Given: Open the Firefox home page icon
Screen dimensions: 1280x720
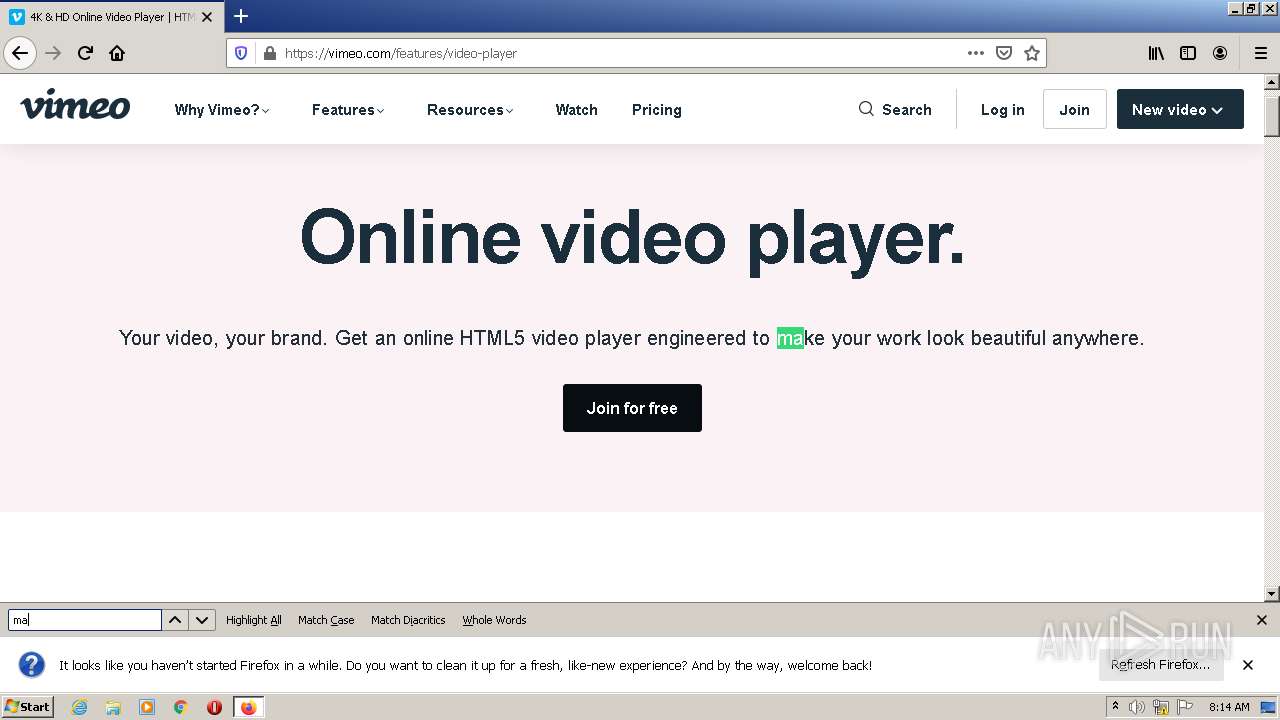Looking at the screenshot, I should pyautogui.click(x=117, y=53).
